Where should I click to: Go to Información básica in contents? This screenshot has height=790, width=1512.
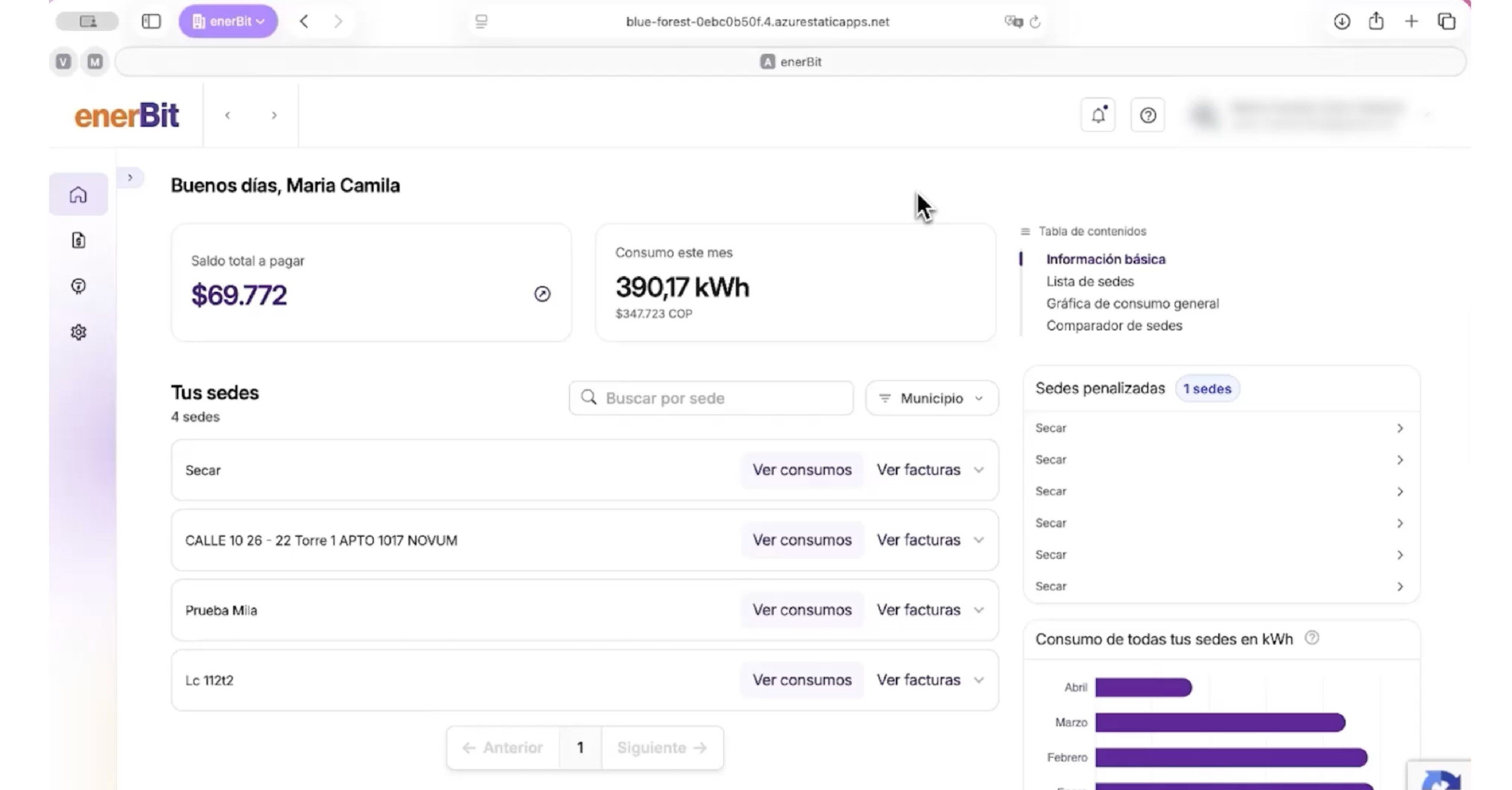pyautogui.click(x=1106, y=259)
